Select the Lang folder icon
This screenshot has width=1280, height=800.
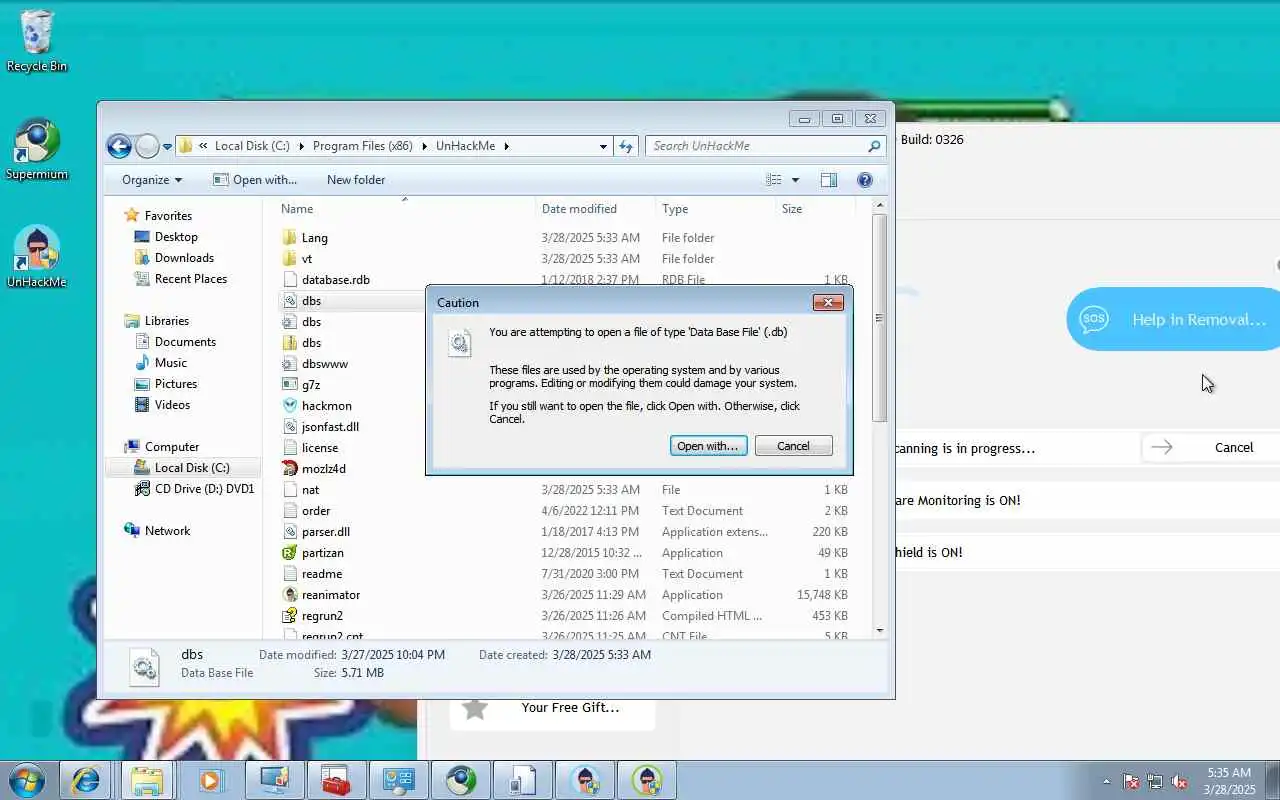[x=290, y=238]
